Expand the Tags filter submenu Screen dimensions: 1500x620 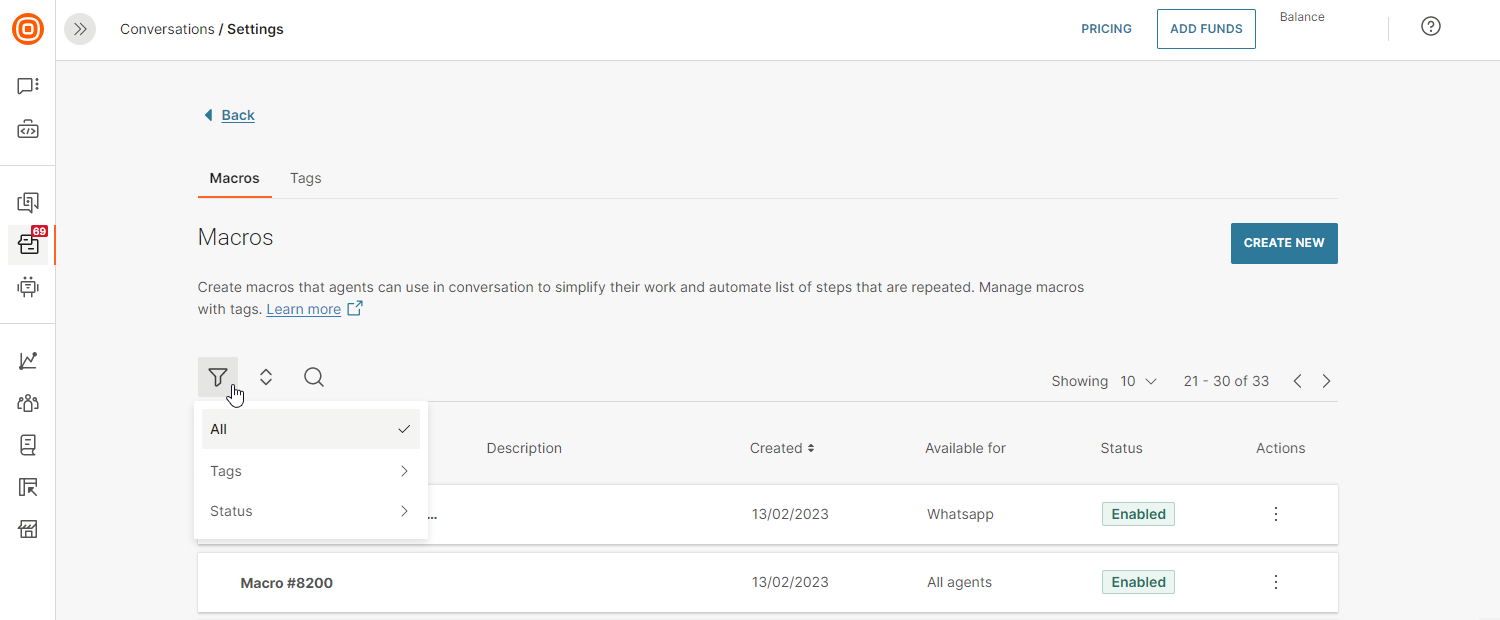pyautogui.click(x=310, y=471)
